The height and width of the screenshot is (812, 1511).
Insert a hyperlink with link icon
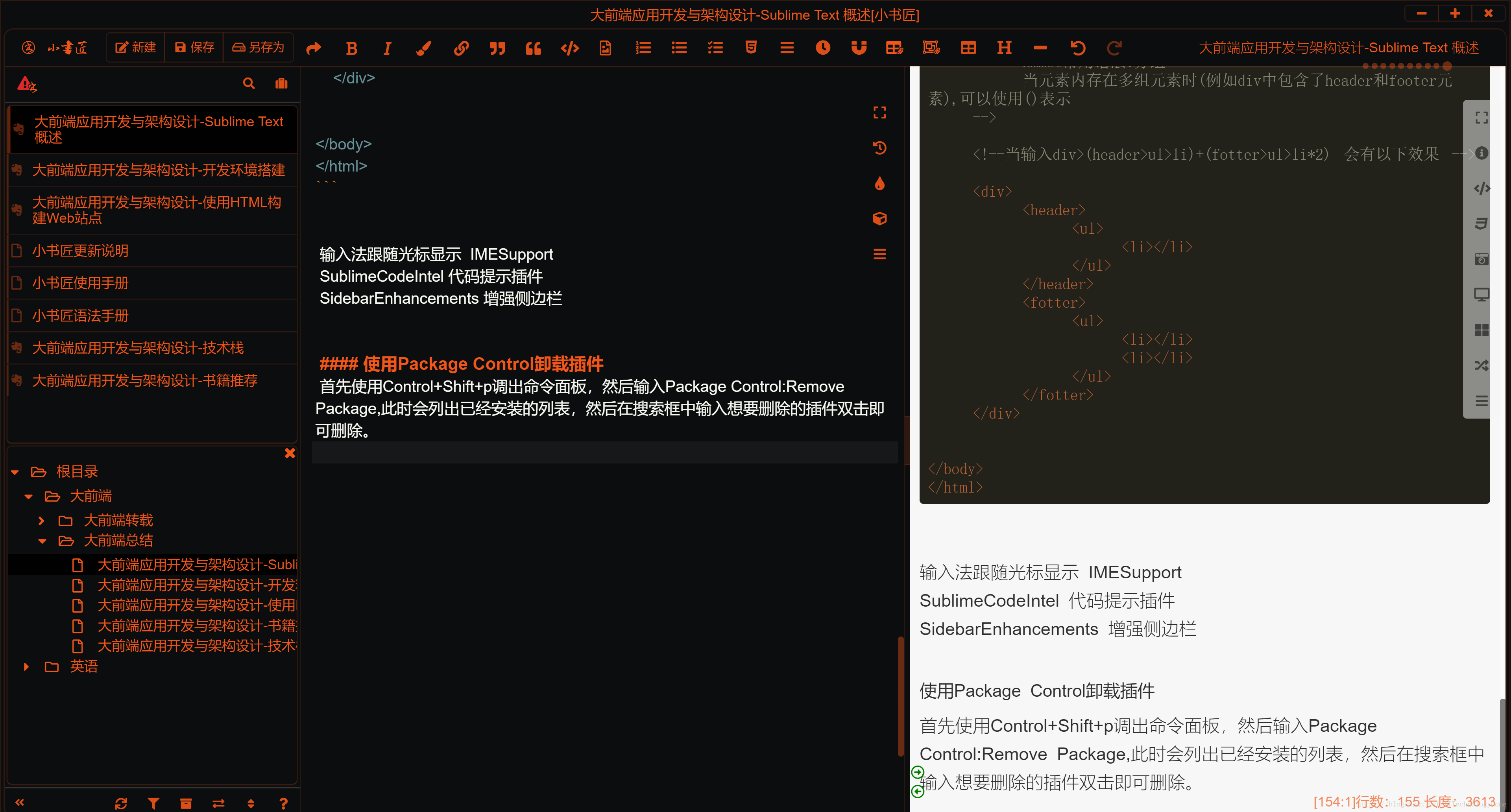[461, 48]
